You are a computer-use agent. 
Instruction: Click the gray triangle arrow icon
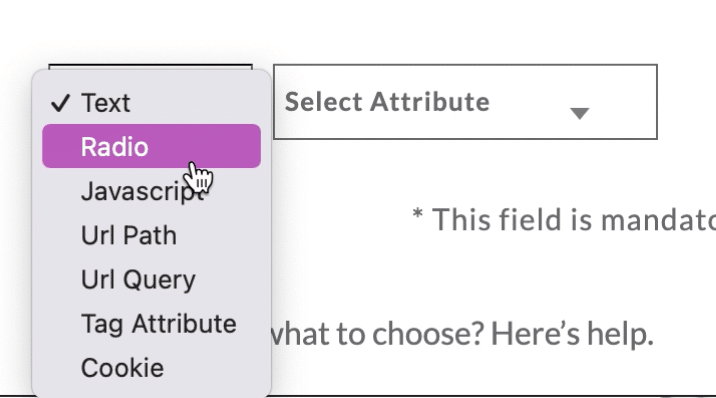click(580, 113)
